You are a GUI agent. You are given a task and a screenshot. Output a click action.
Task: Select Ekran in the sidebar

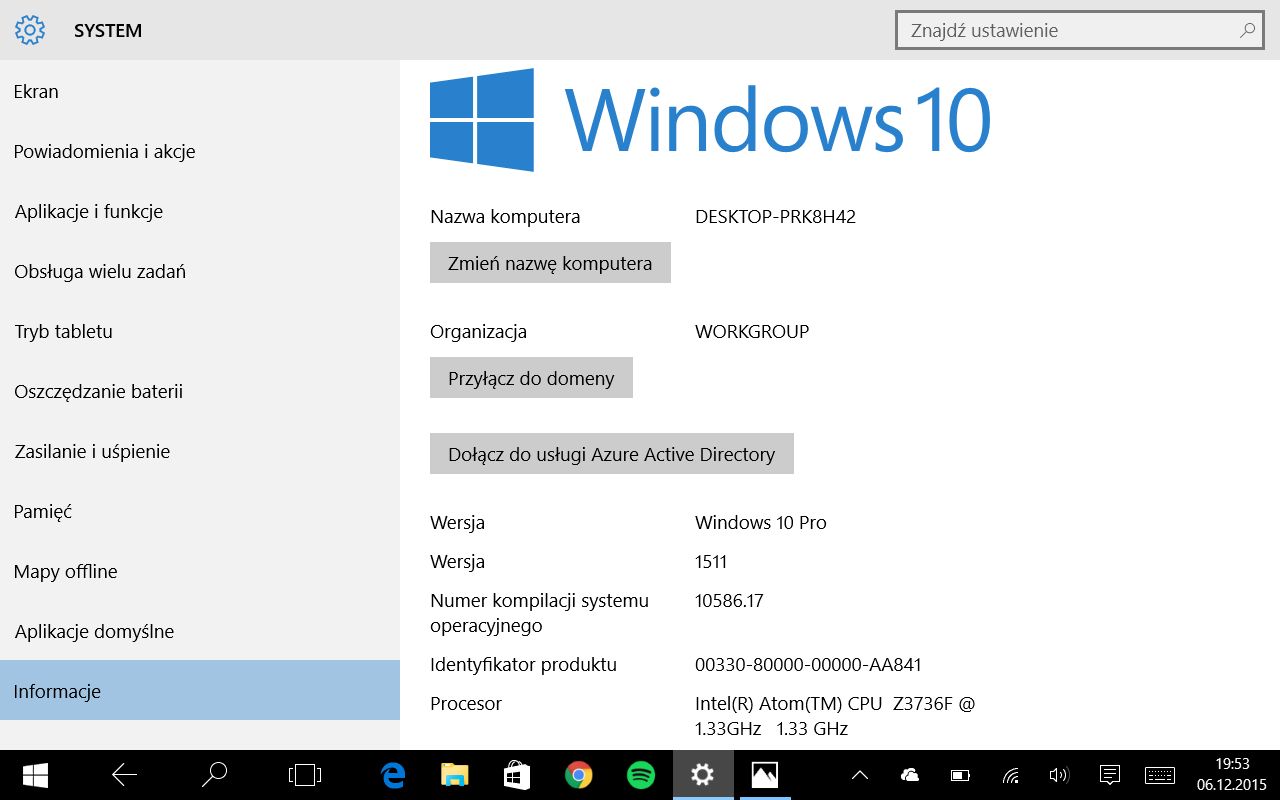click(200, 91)
